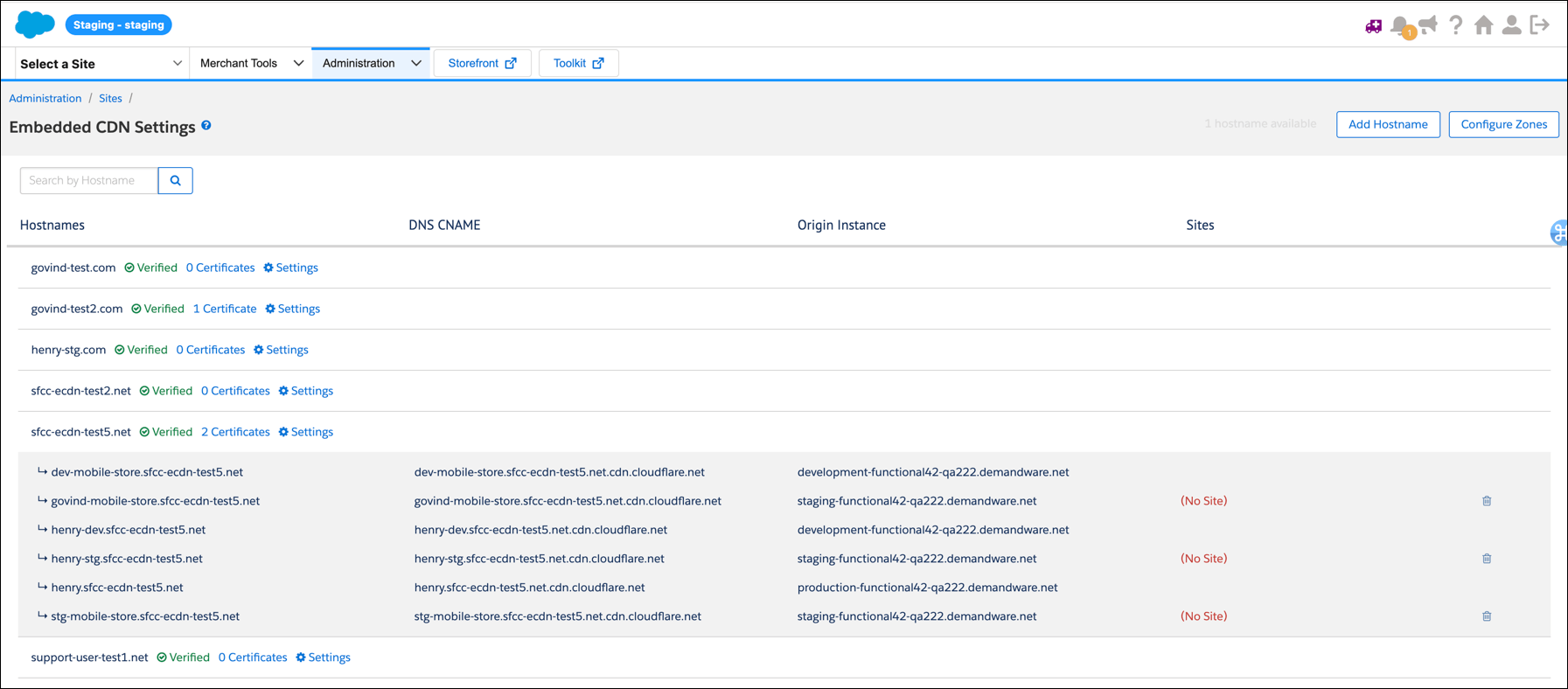Select hostname govind-test.com

click(x=73, y=268)
